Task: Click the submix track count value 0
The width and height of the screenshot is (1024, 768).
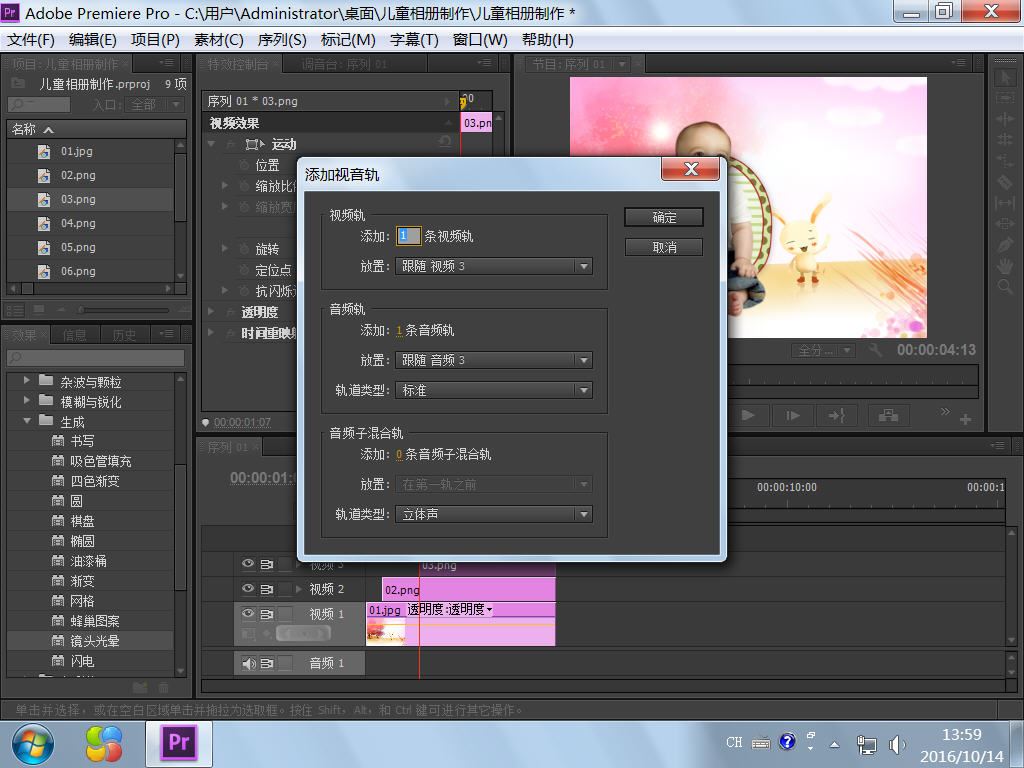Action: click(x=399, y=455)
